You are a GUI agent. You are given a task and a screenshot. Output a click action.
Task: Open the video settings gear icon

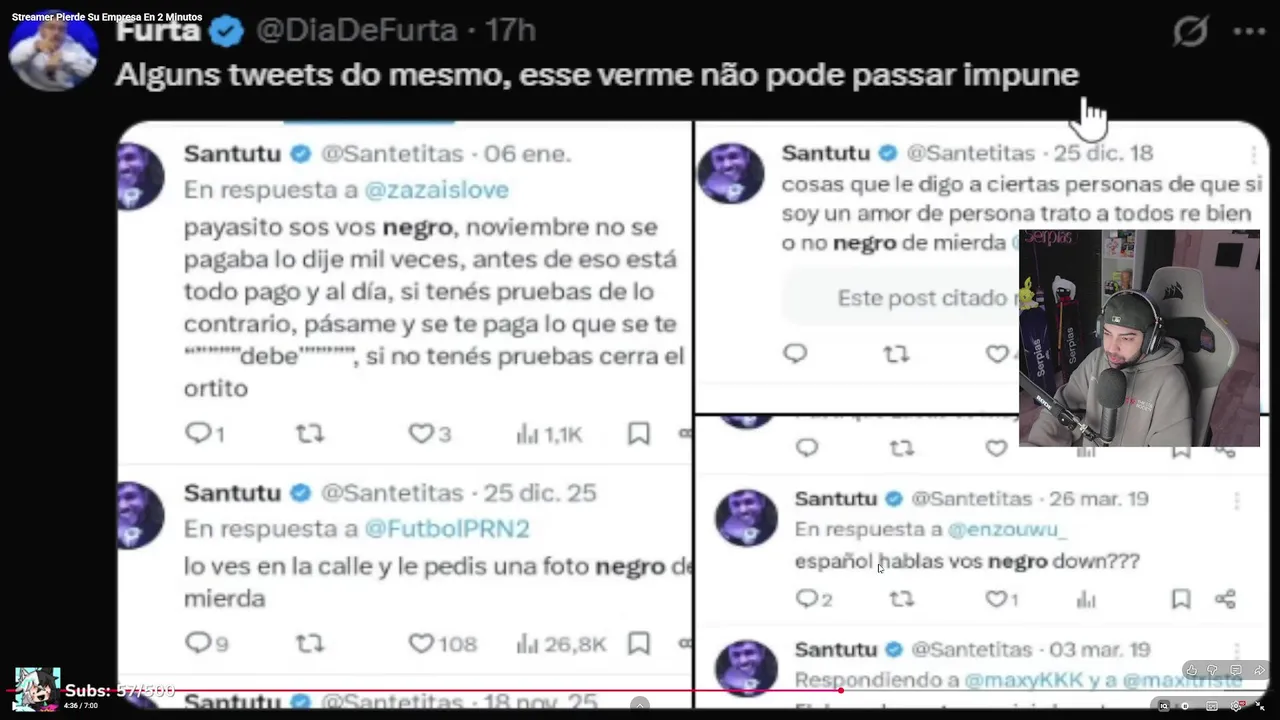[x=1237, y=706]
